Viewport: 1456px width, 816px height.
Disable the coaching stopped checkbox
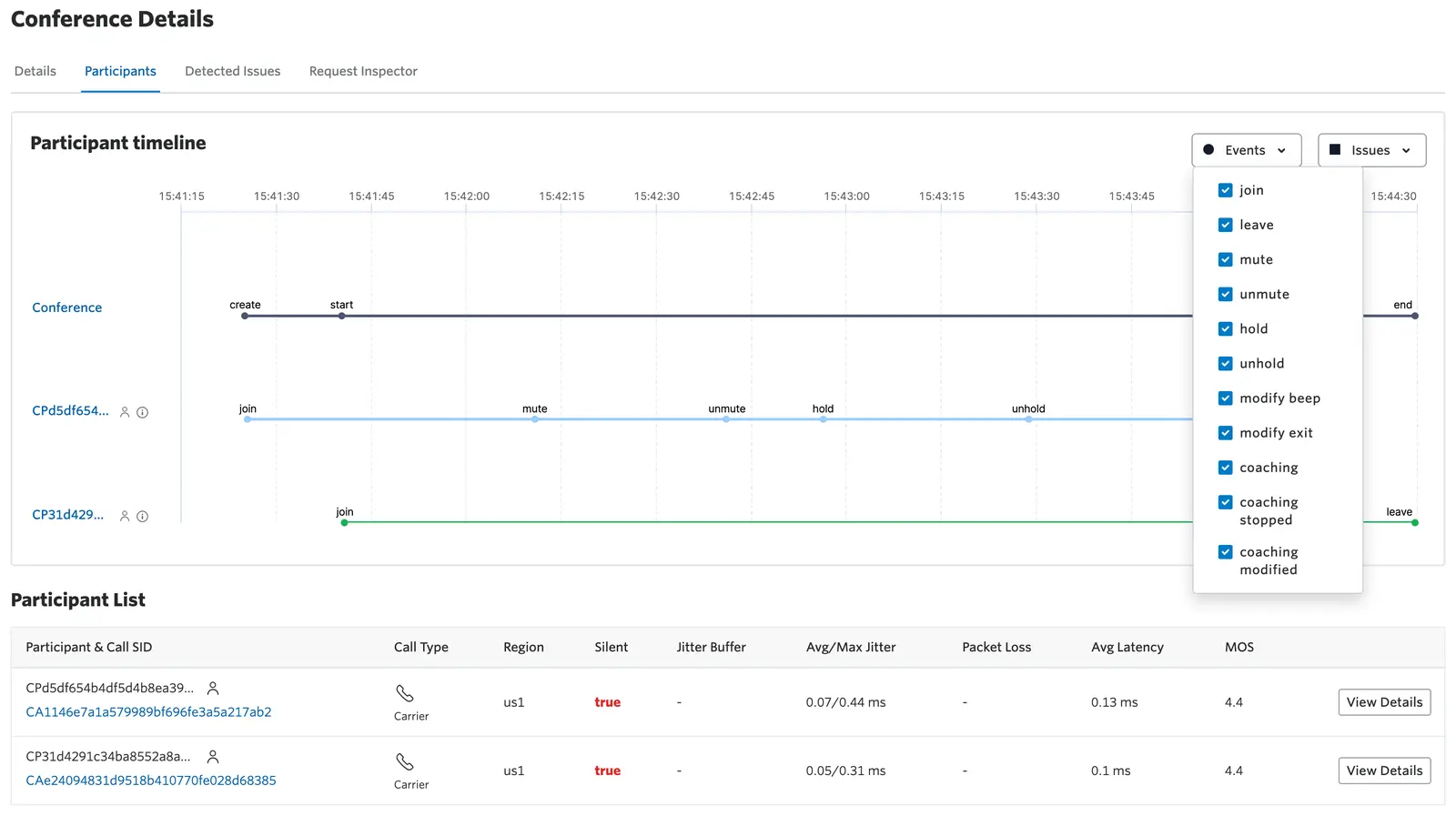[x=1226, y=502]
